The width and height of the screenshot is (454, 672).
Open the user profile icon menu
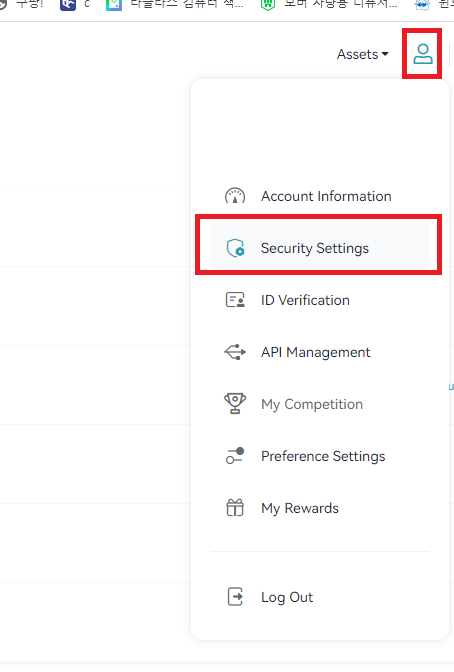pos(422,54)
